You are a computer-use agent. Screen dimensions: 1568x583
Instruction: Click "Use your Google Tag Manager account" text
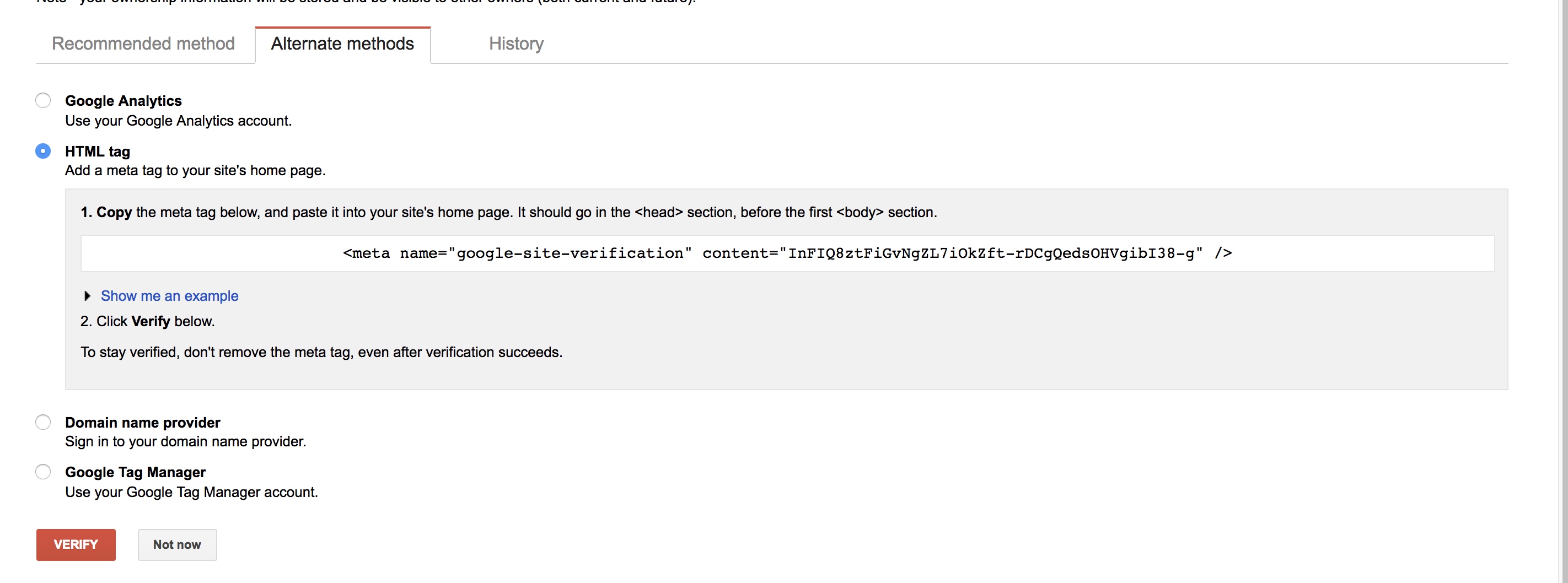(191, 492)
